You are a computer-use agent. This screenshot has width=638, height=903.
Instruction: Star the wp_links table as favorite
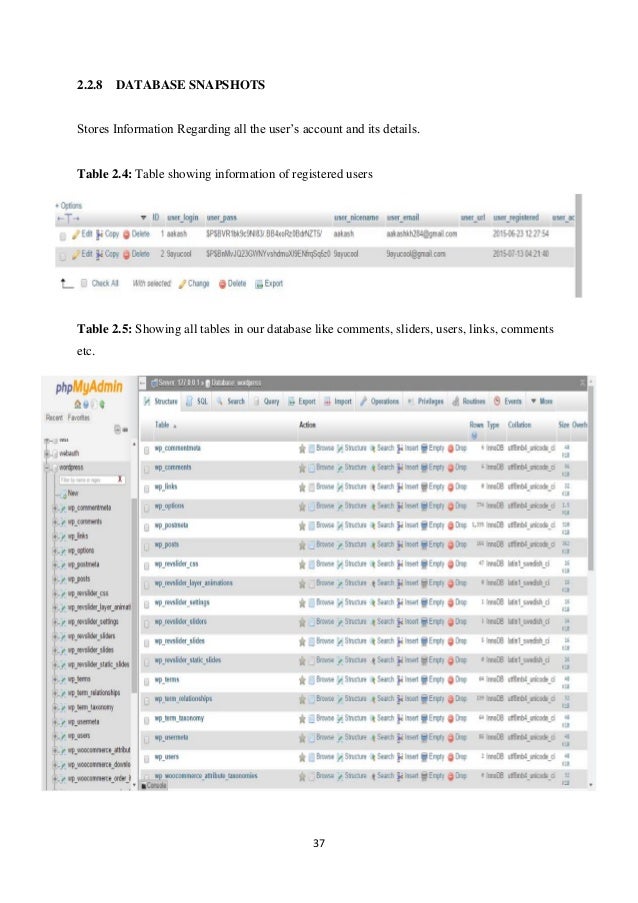click(x=302, y=487)
